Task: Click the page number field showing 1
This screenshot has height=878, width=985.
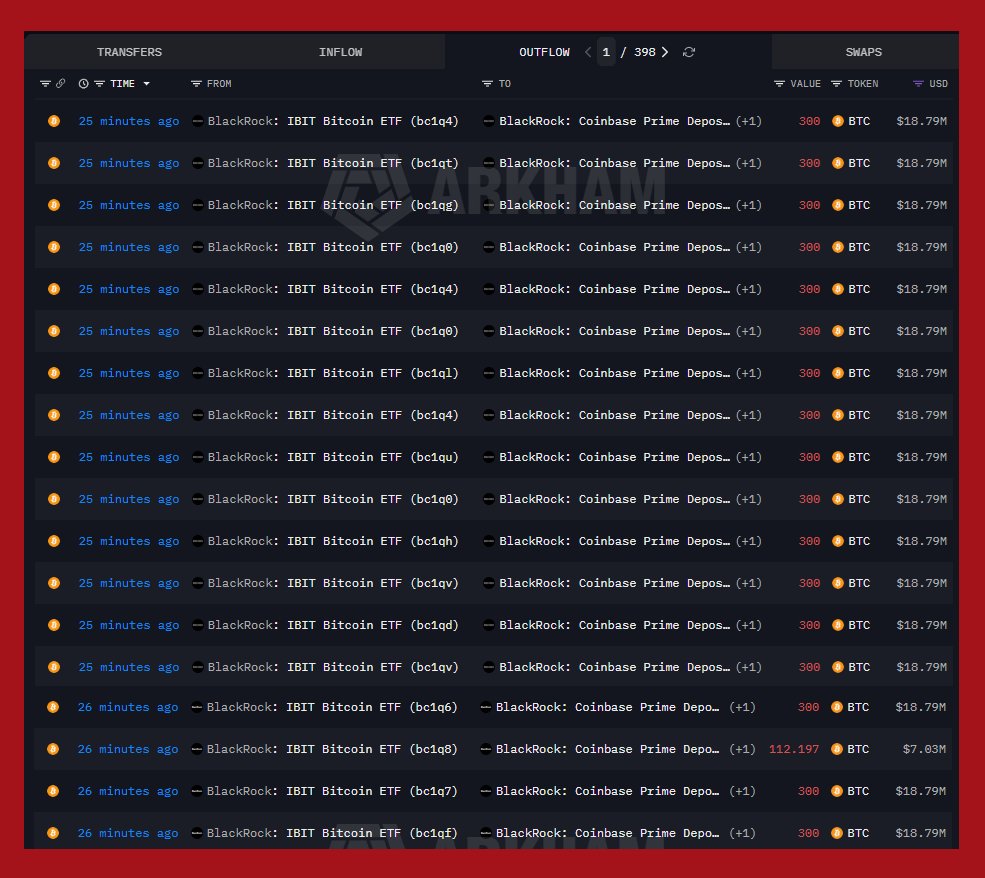Action: tap(606, 52)
